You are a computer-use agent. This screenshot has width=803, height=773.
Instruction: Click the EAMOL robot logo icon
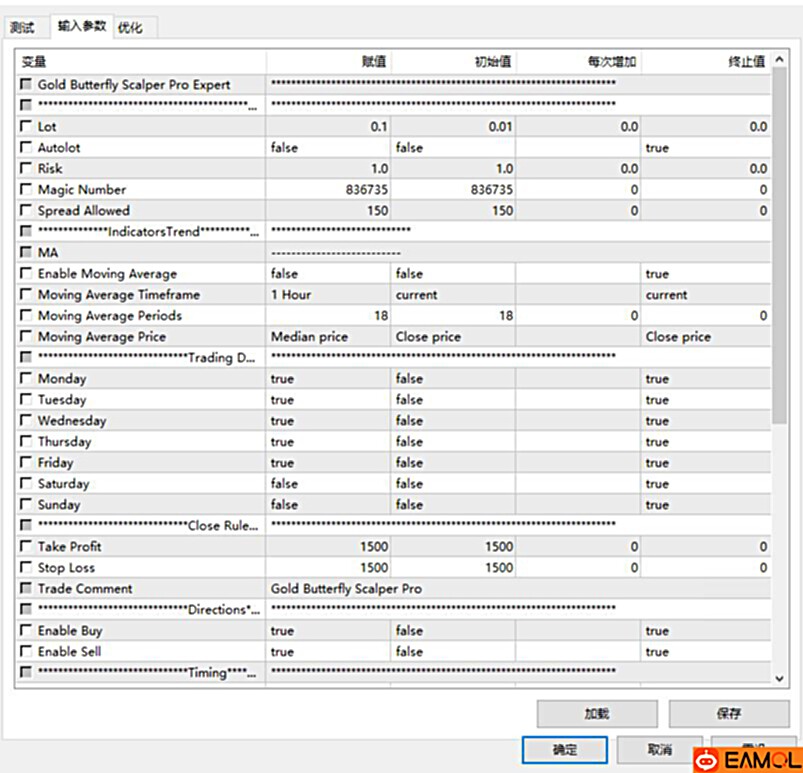[707, 760]
